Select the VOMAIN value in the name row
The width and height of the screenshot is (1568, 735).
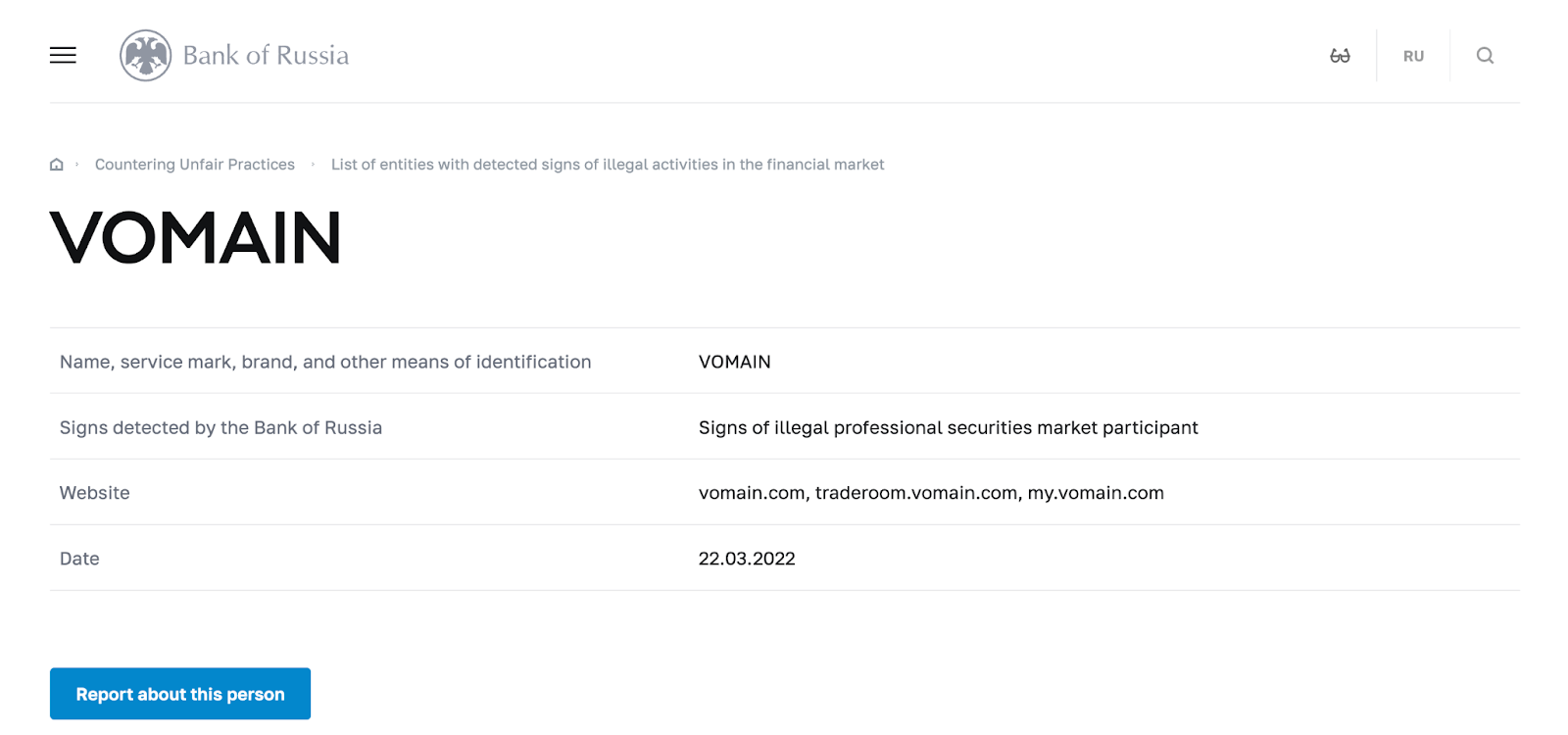[x=734, y=362]
